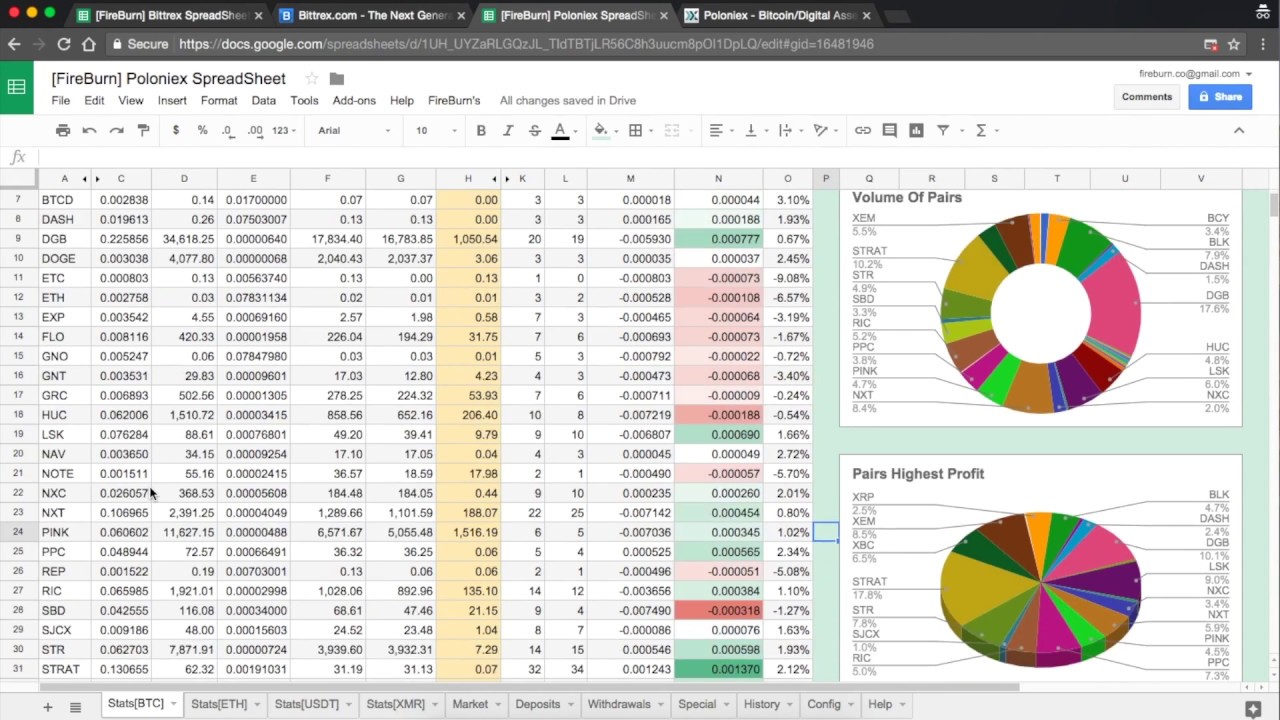Open the Arial font dropdown

click(x=354, y=130)
